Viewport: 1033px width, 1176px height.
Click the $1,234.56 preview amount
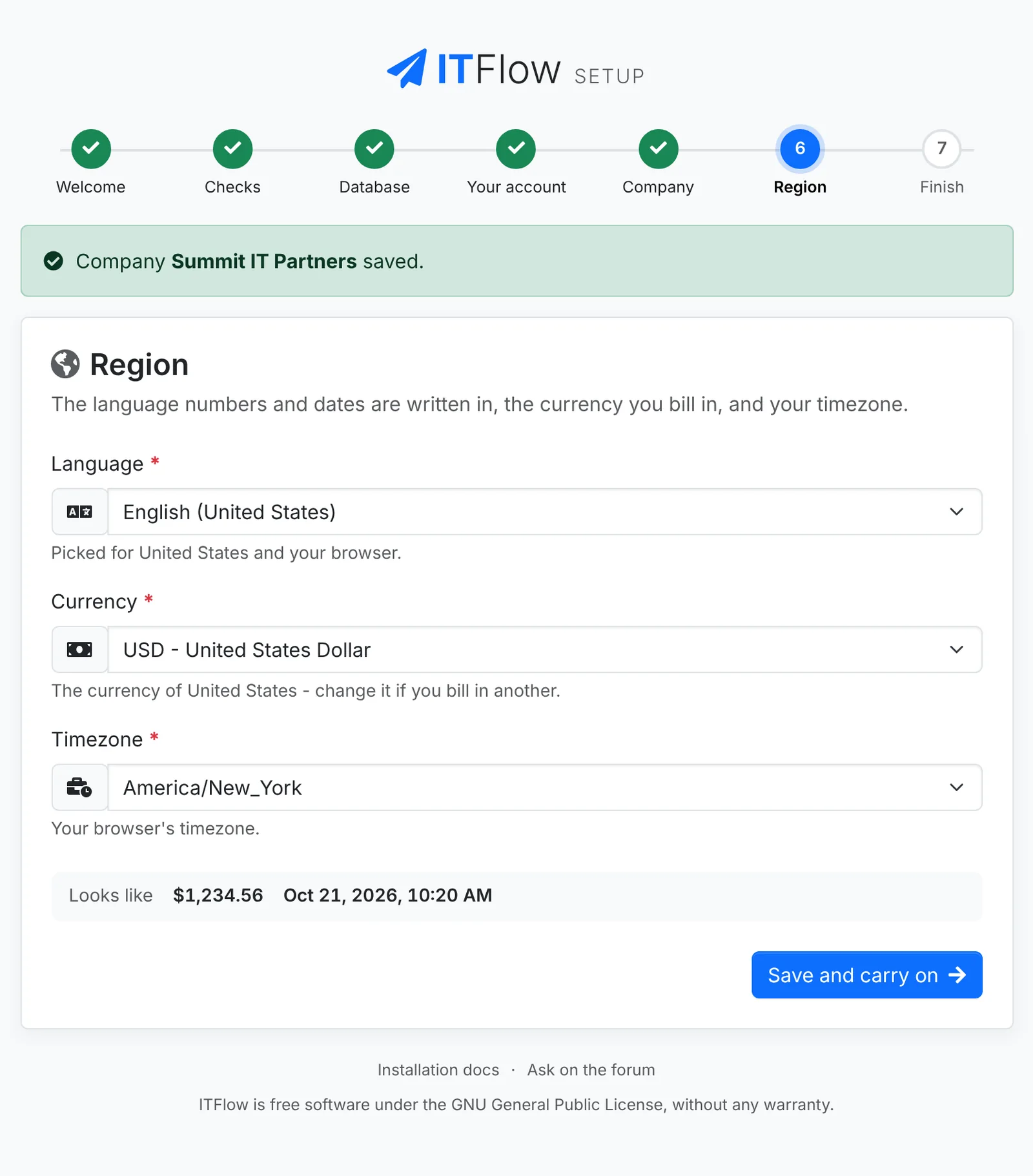(218, 895)
